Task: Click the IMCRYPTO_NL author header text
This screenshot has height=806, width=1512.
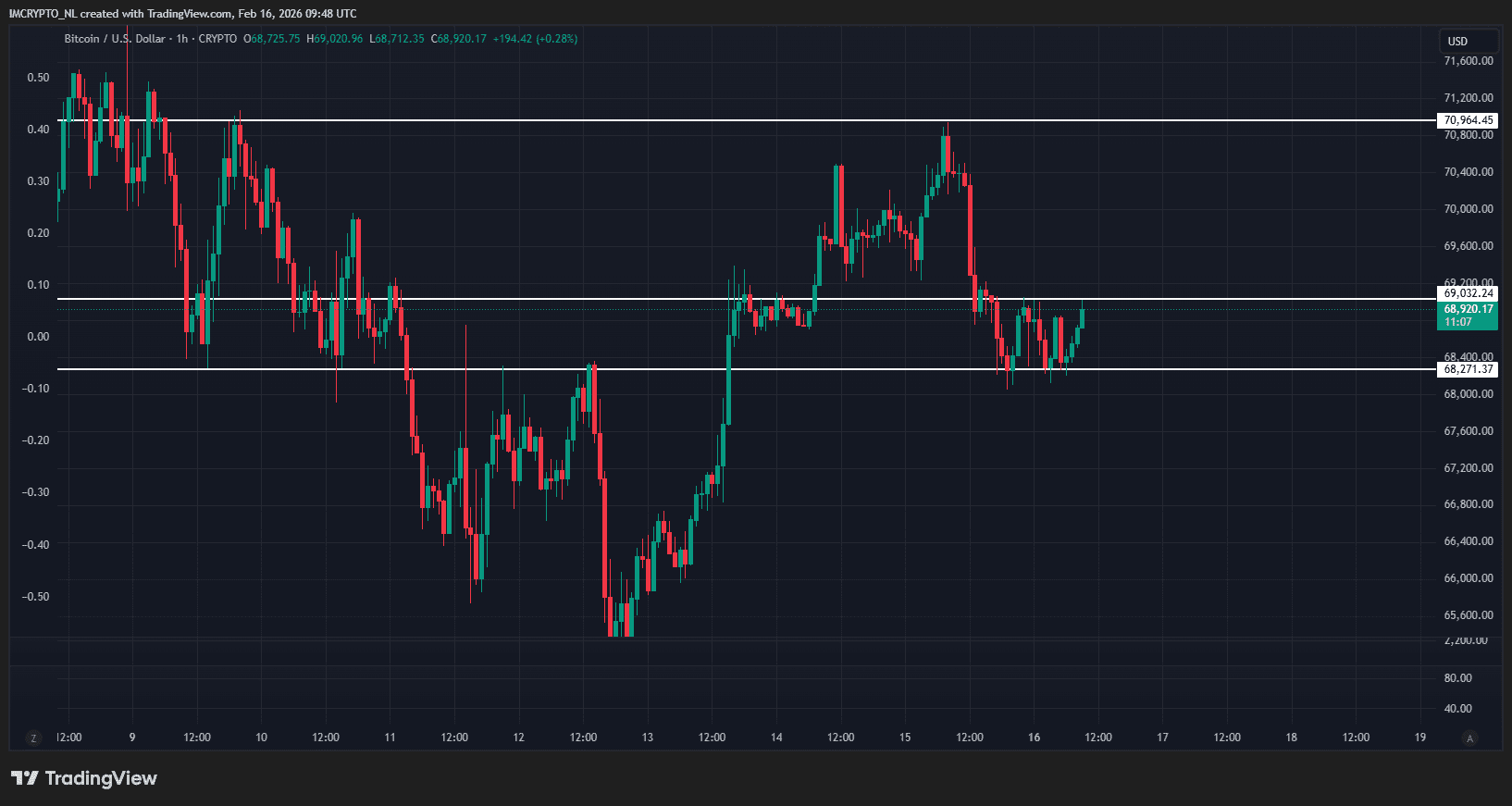Action: click(43, 14)
